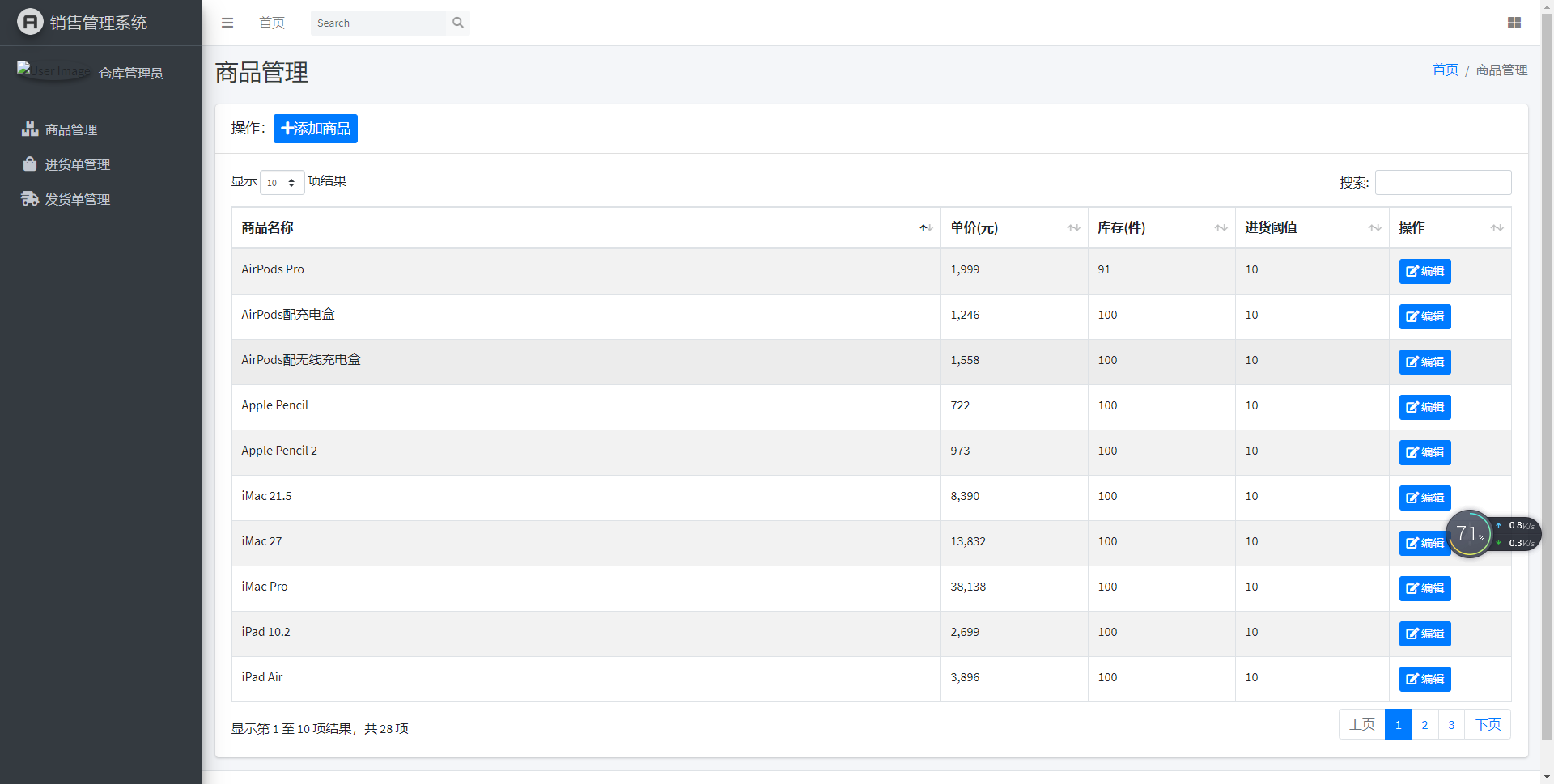Click the table 搜索 input field

pos(1442,183)
